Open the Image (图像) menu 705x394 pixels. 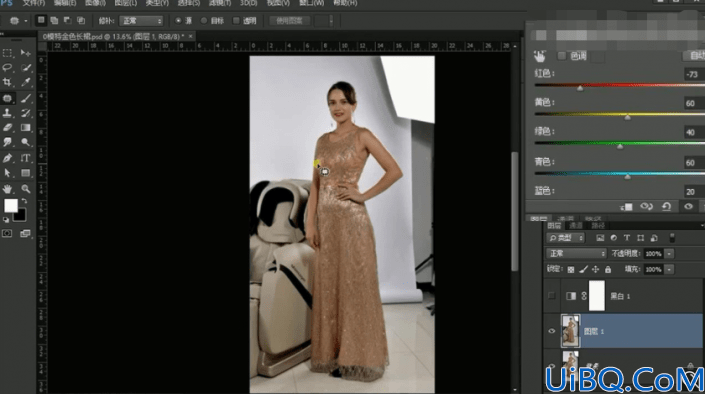(x=95, y=3)
